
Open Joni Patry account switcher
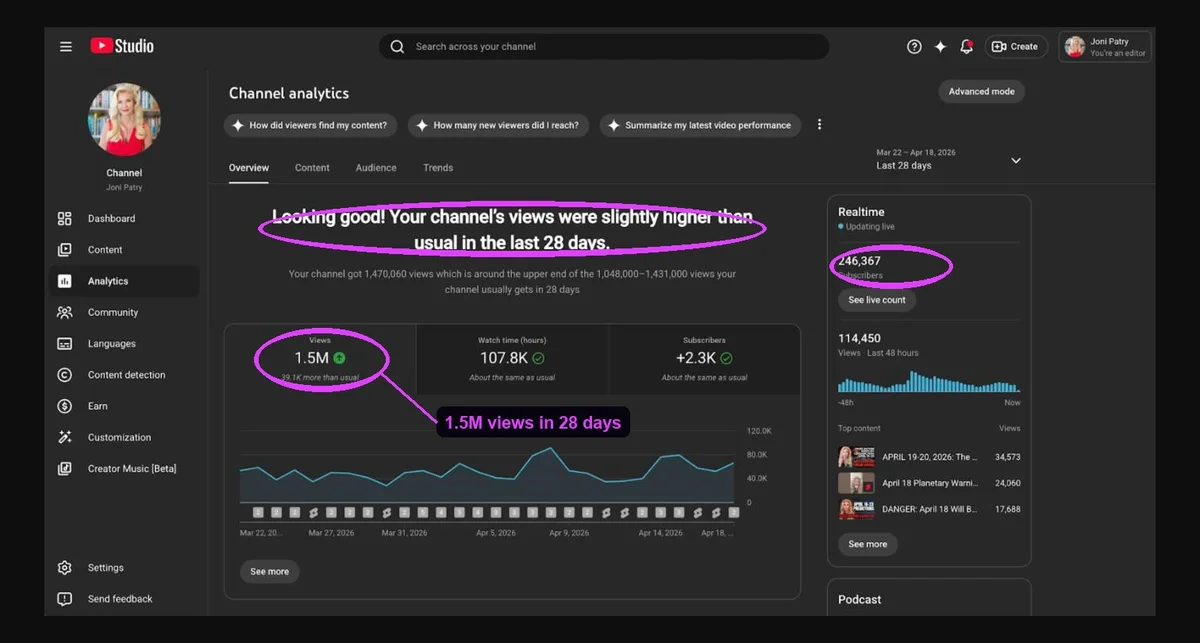[x=1105, y=47]
